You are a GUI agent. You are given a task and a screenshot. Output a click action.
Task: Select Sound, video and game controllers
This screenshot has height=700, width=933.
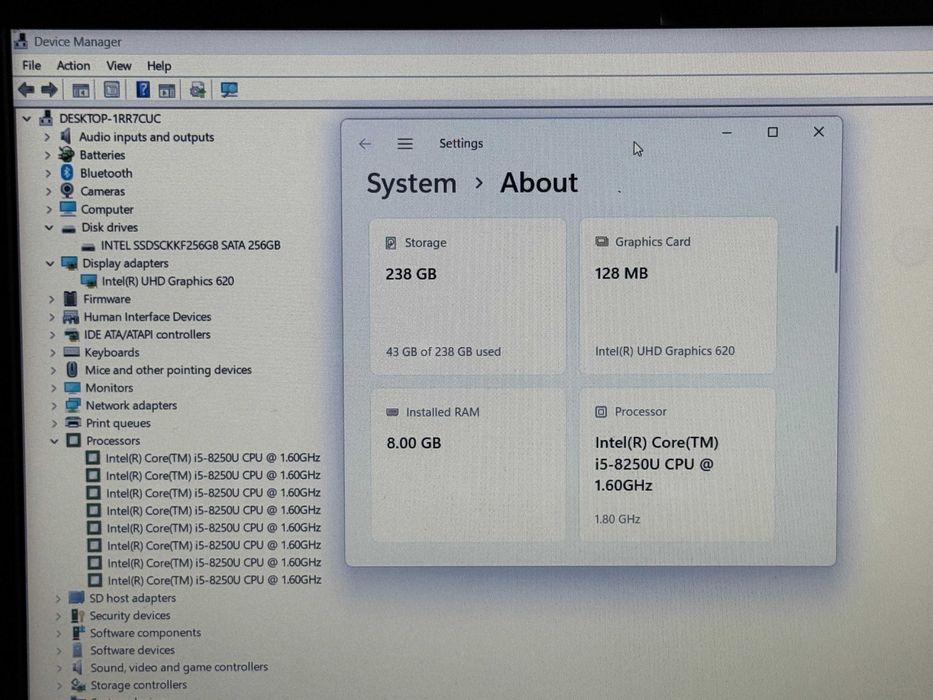point(179,667)
